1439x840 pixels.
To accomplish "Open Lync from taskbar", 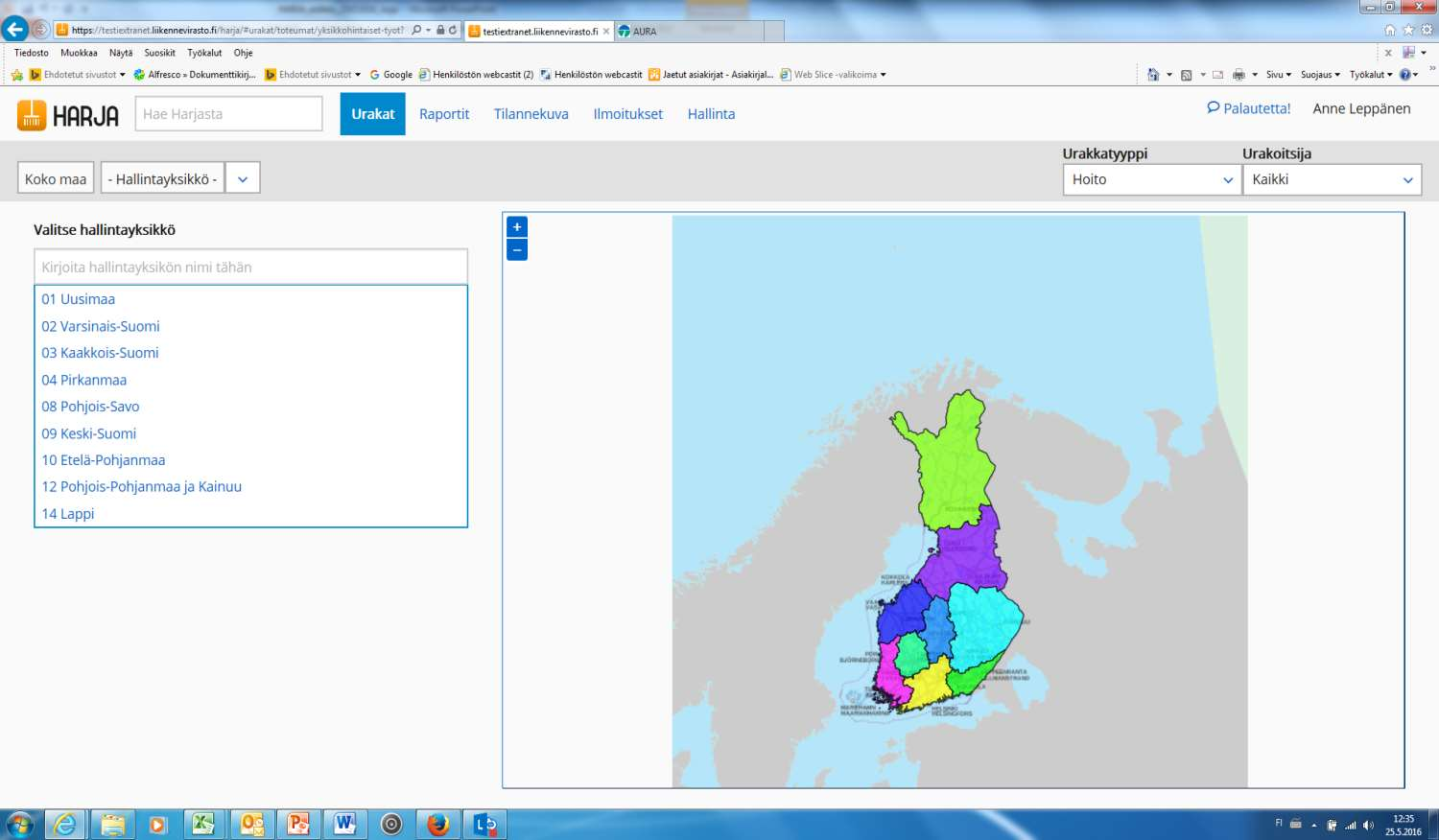I will 485,824.
